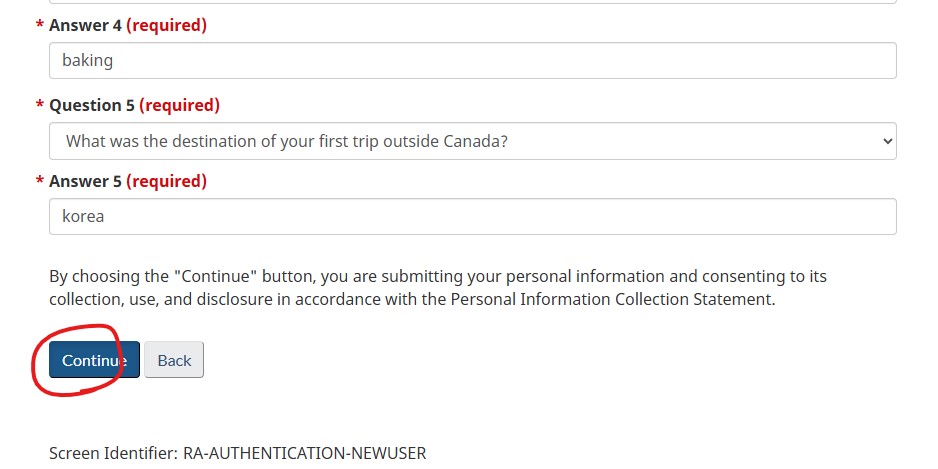Viewport: 938px width, 469px height.
Task: Click the blue Continue button
Action: 95,360
